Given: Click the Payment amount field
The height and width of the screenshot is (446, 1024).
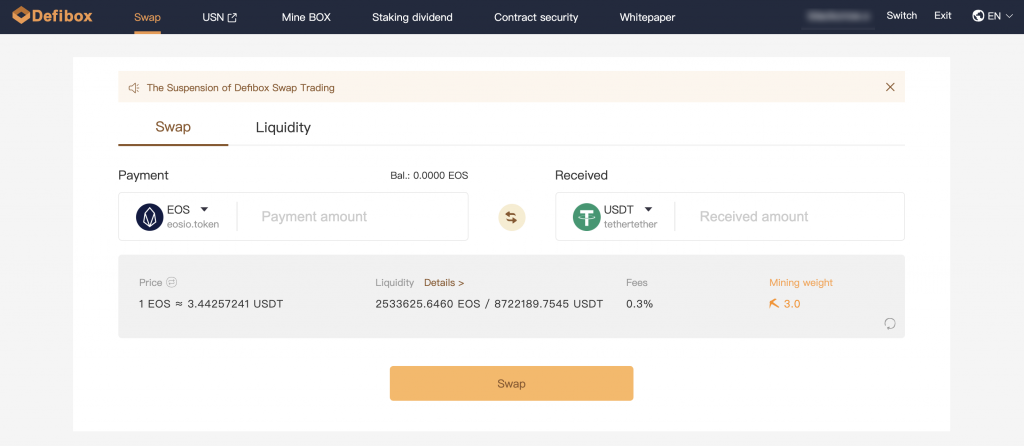Looking at the screenshot, I should pyautogui.click(x=350, y=217).
